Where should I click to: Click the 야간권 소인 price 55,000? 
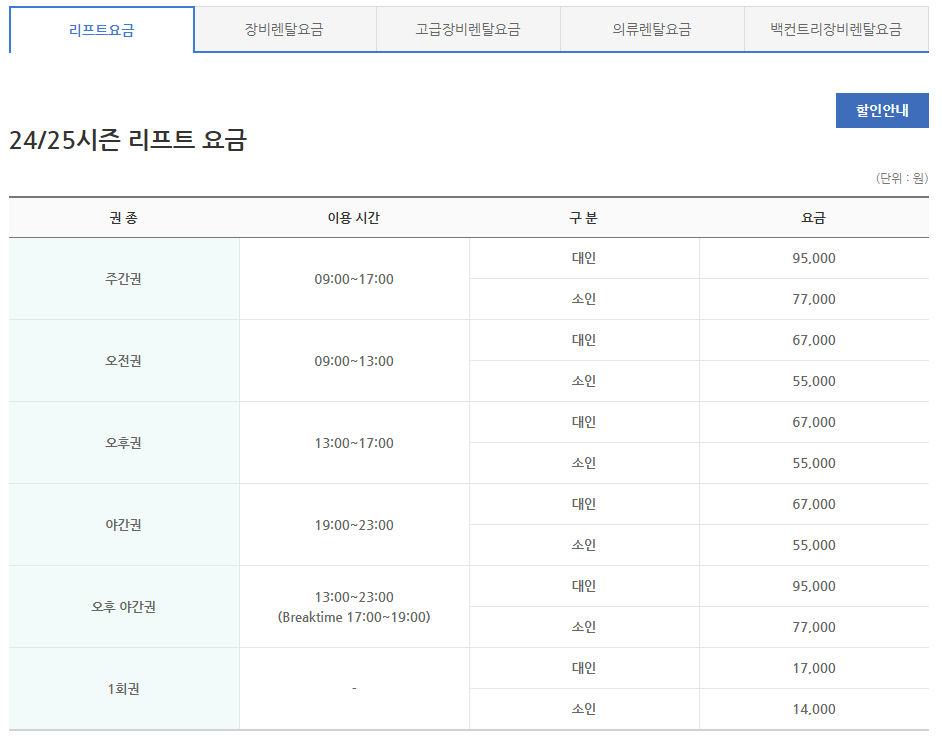click(814, 545)
